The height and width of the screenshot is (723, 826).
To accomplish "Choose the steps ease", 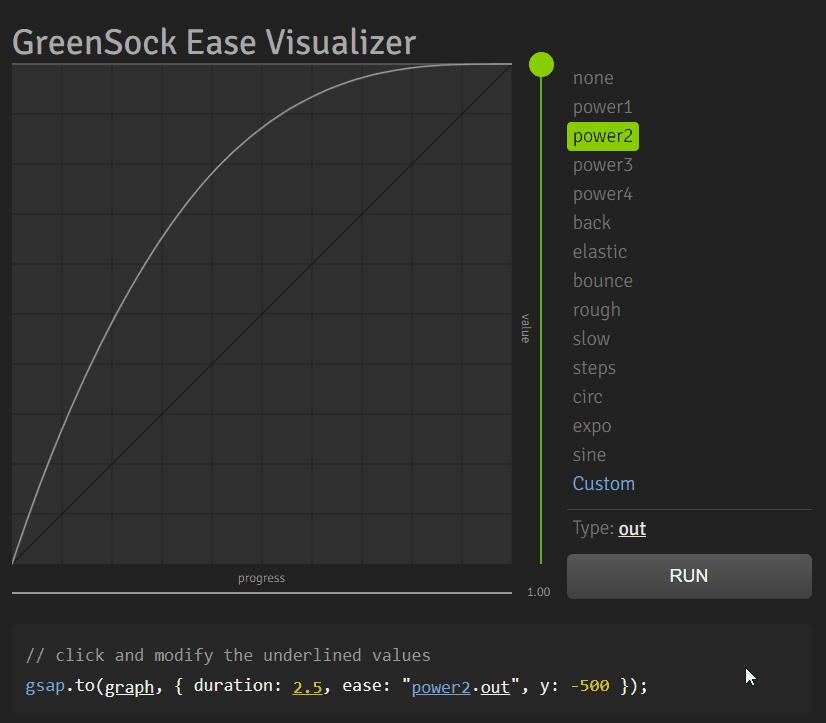I will 594,368.
